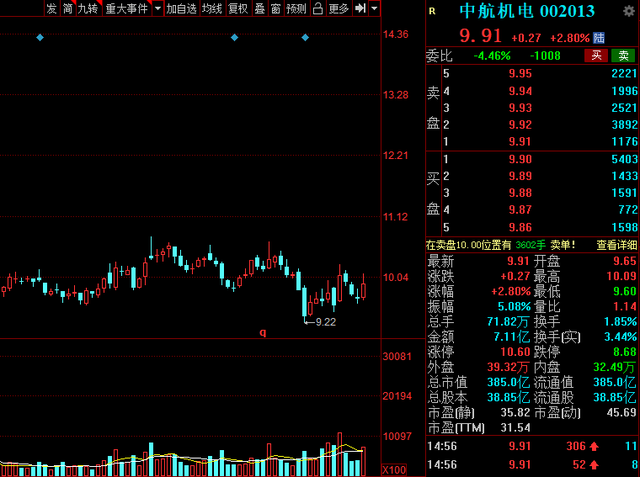Select buy level 5 price 9.86
Image resolution: width=640 pixels, height=477 pixels.
click(x=520, y=227)
